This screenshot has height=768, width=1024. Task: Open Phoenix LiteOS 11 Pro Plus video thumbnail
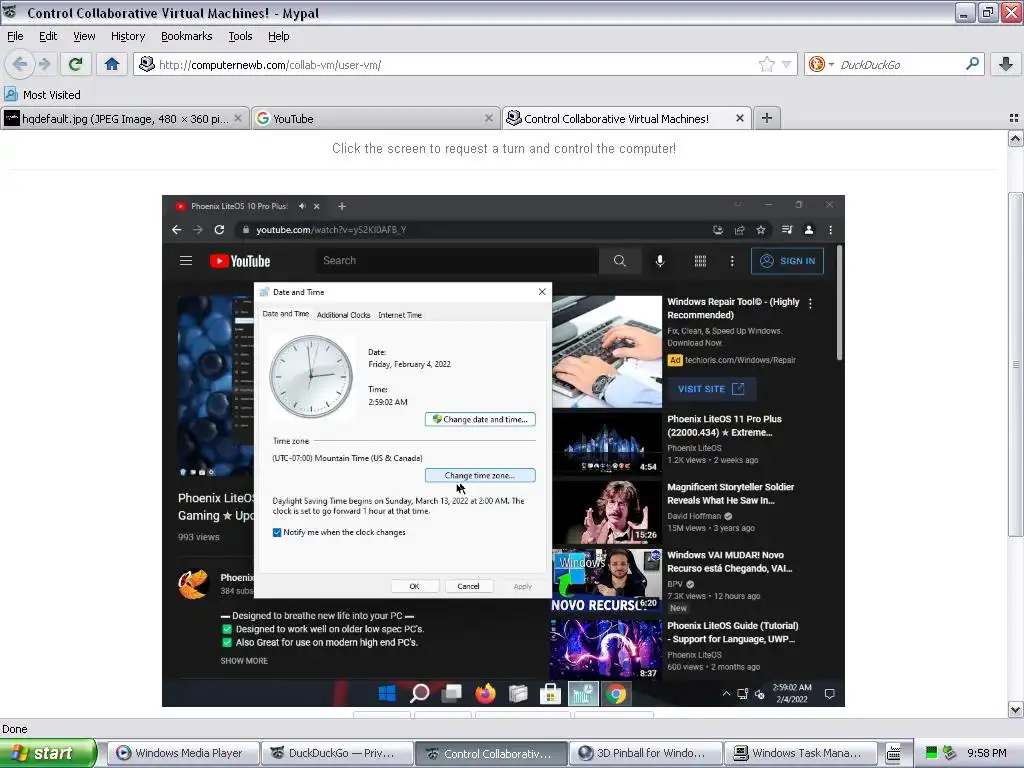606,443
